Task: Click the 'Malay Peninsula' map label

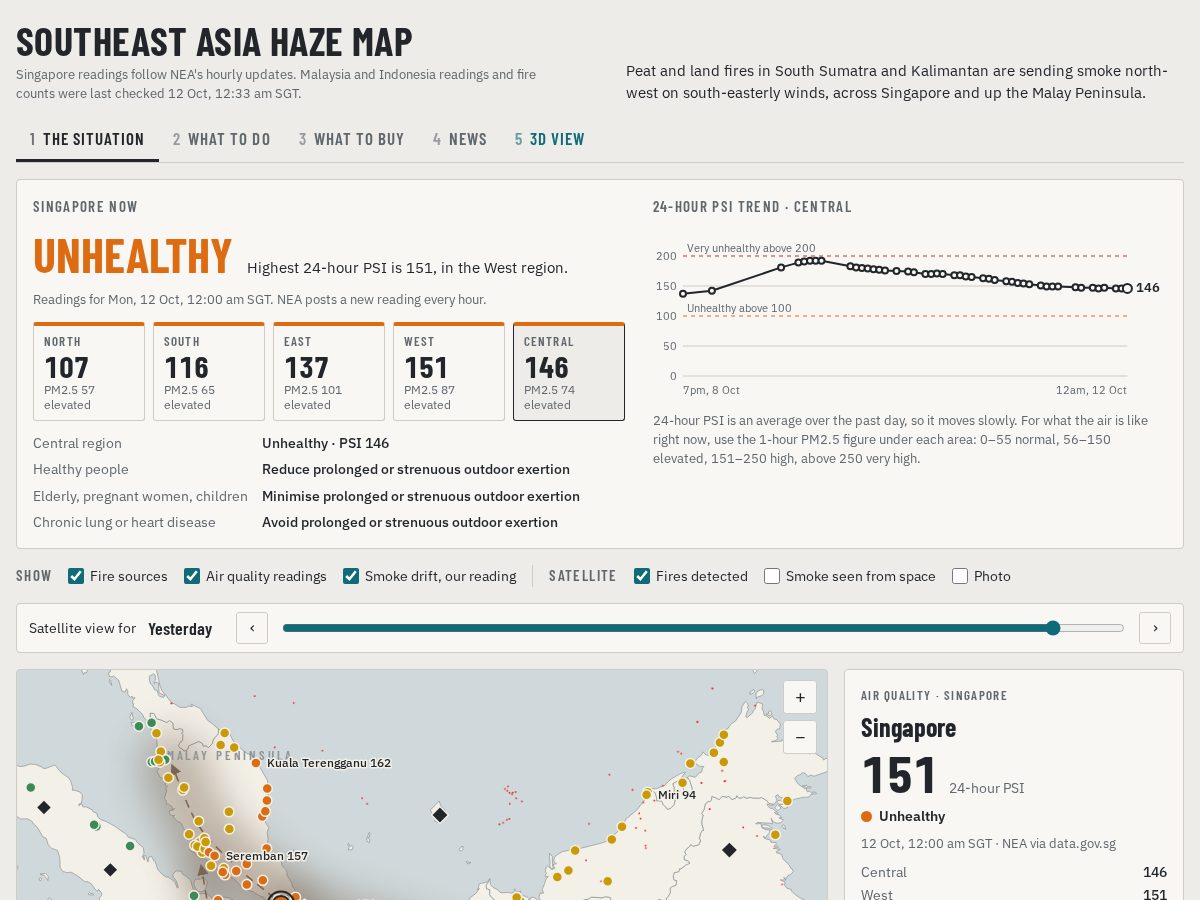Action: [229, 756]
